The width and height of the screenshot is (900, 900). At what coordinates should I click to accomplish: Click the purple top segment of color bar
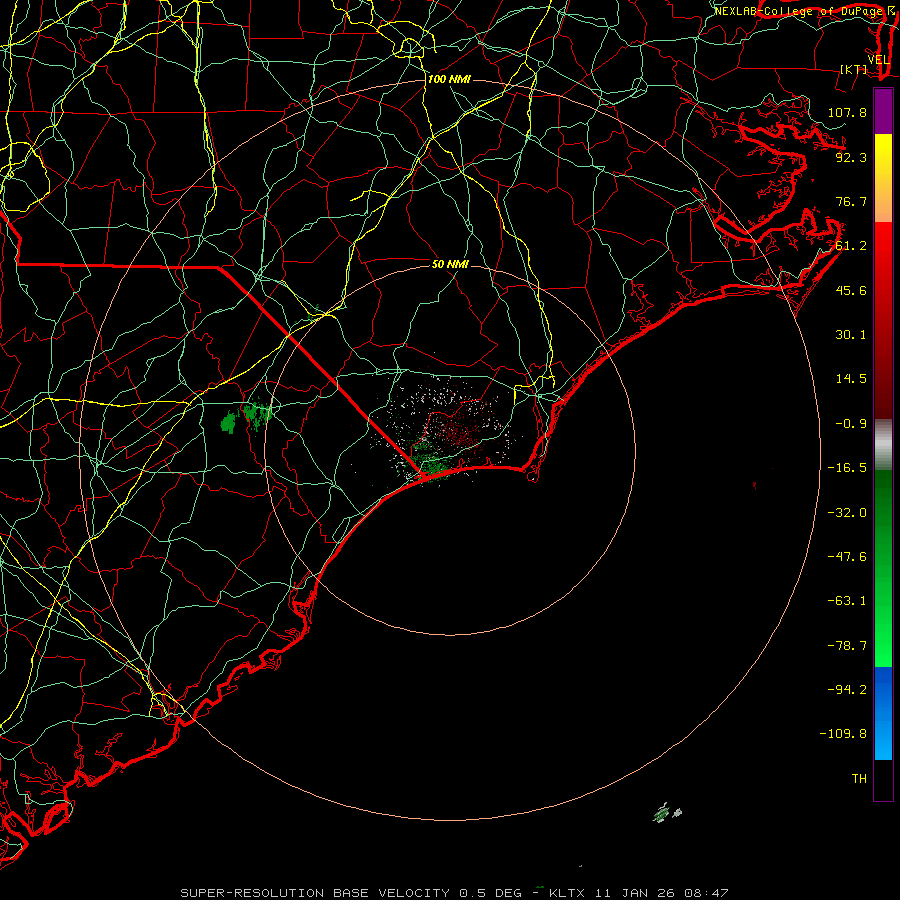(x=883, y=112)
